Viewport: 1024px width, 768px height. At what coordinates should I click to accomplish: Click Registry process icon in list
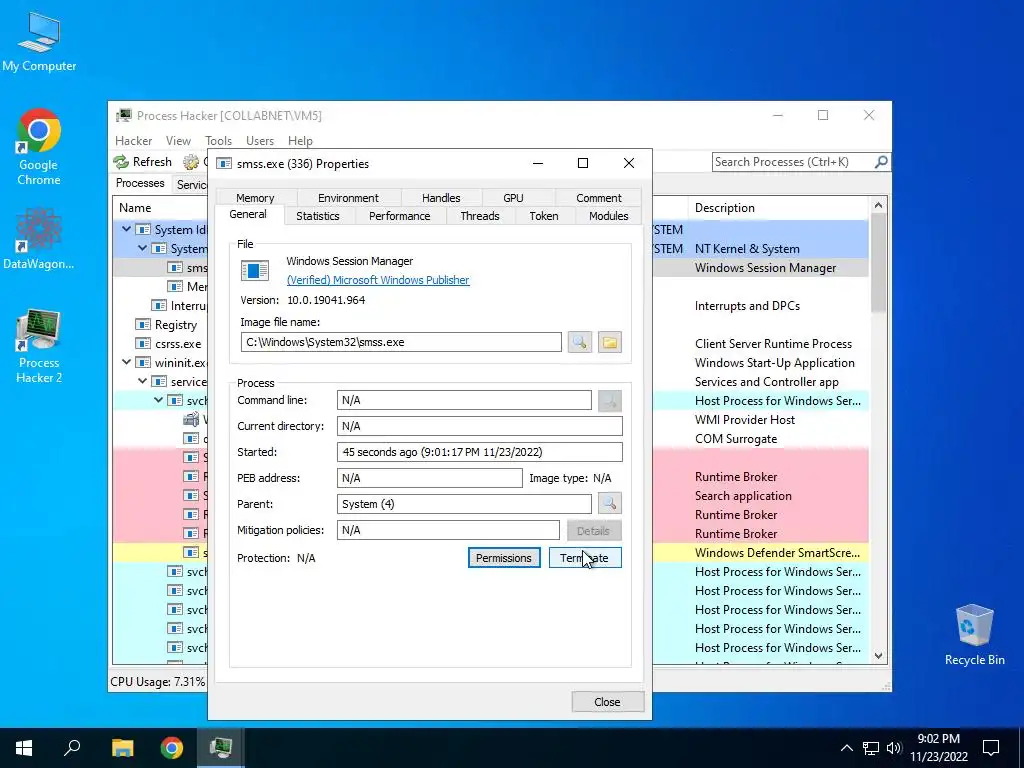[x=142, y=325]
